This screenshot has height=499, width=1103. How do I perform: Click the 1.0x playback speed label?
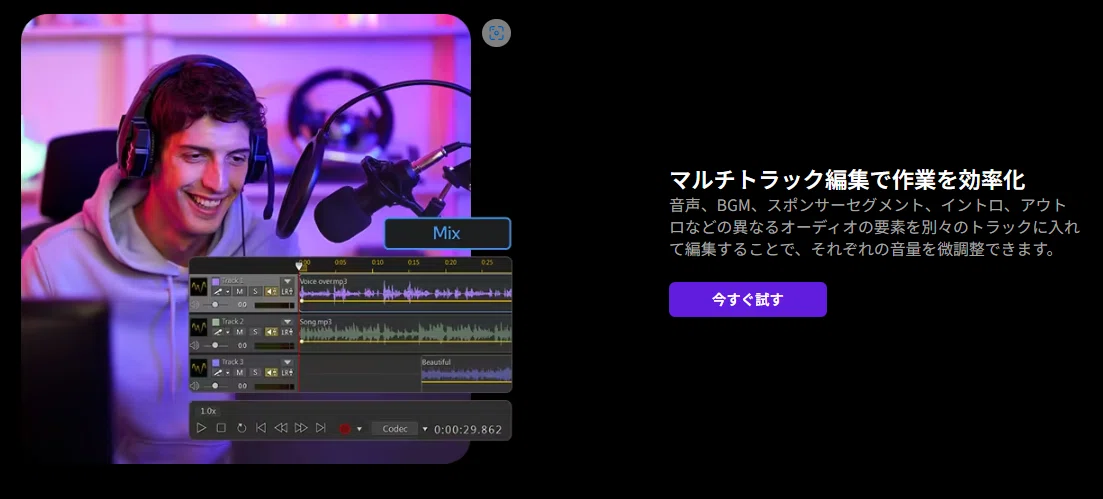[x=208, y=410]
